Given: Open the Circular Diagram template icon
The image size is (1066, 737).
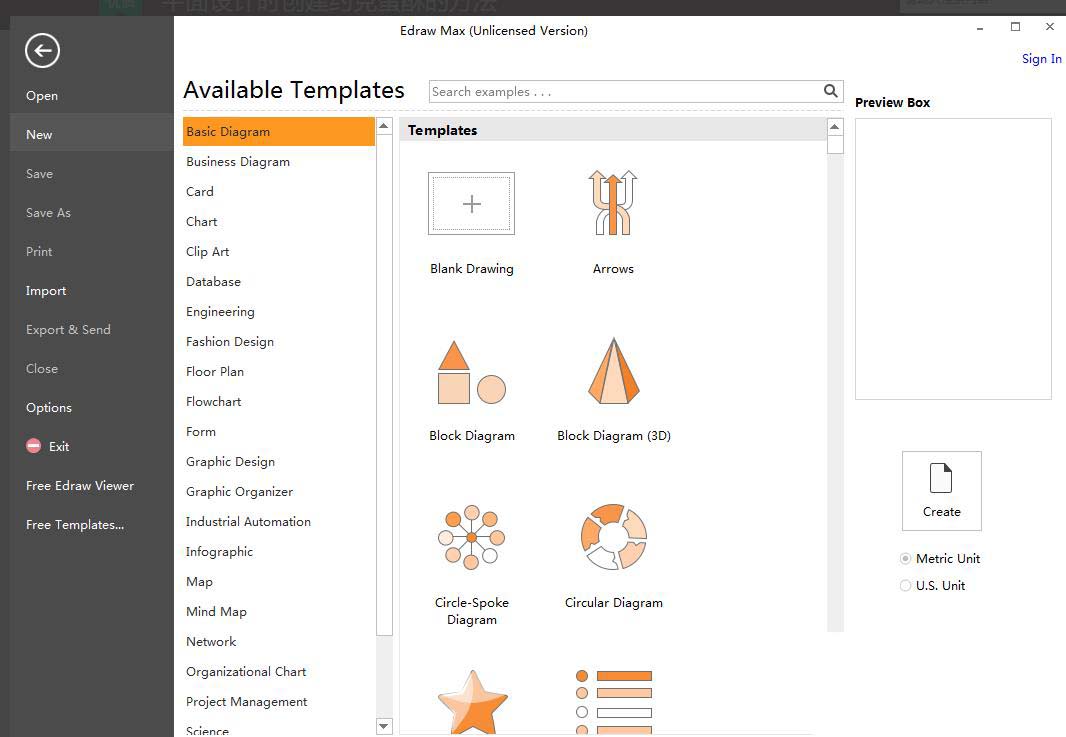Looking at the screenshot, I should point(613,537).
